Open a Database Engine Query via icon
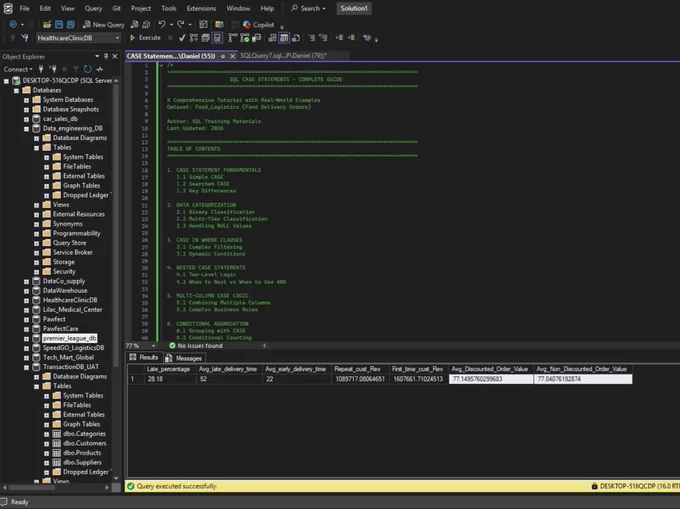 [x=134, y=25]
